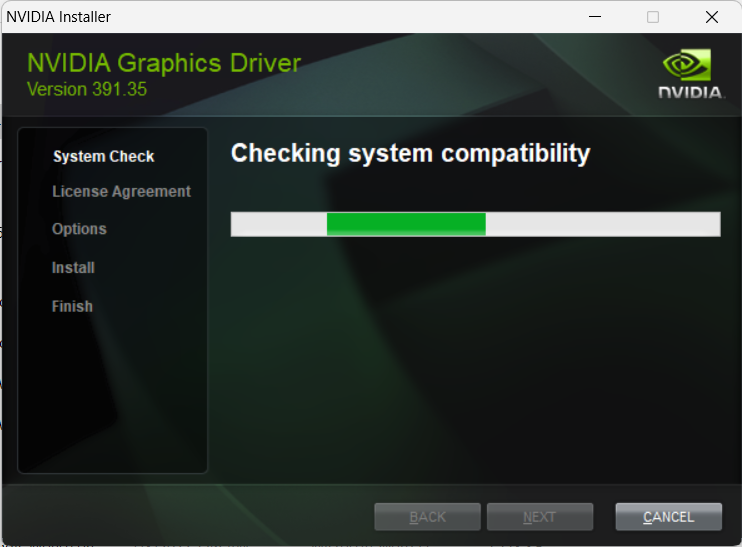Screen dimensions: 742x547
Task: Click the blank area below Finish in sidebar
Action: point(112,400)
